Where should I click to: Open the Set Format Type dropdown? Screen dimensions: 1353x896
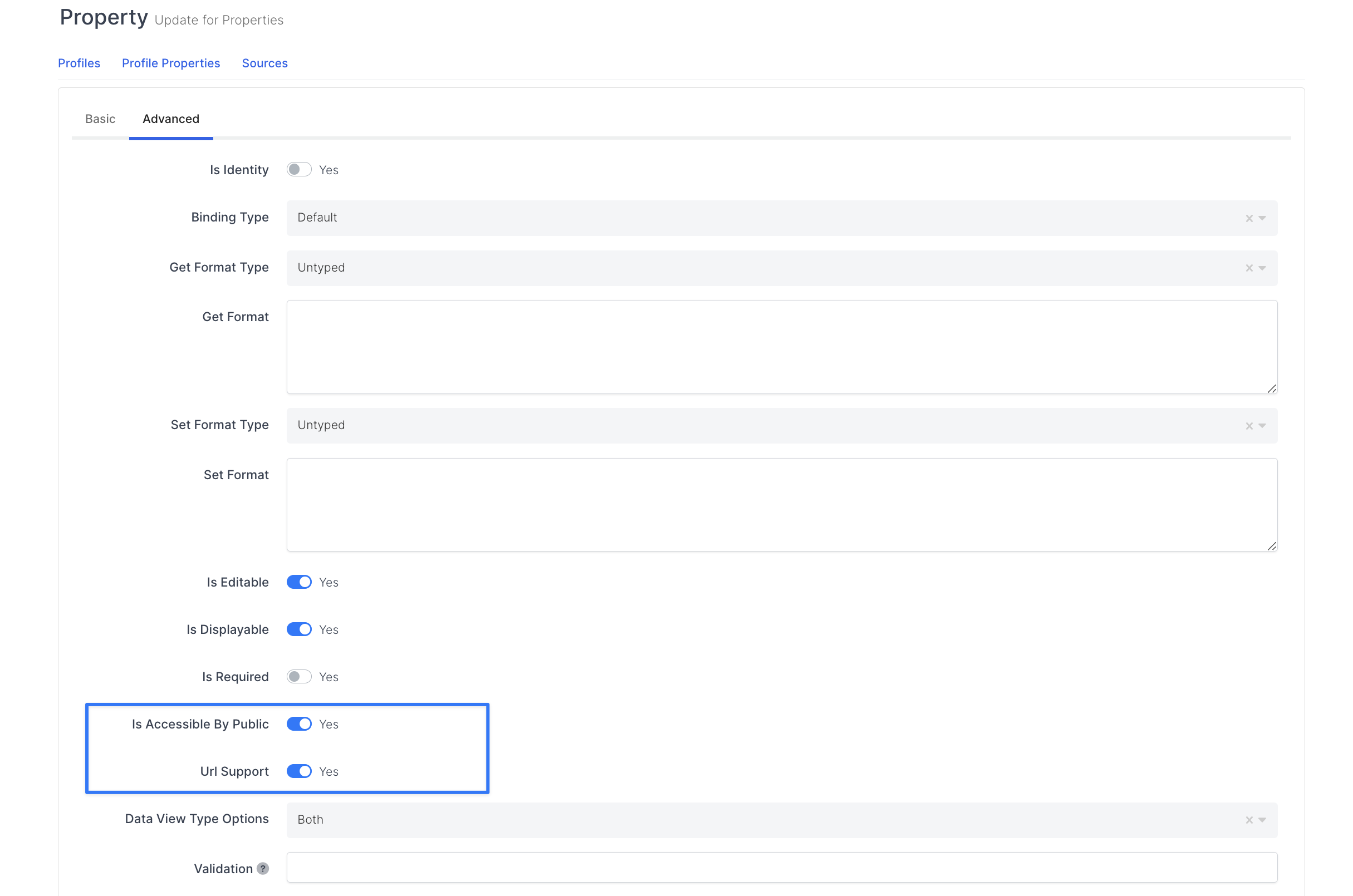1262,425
